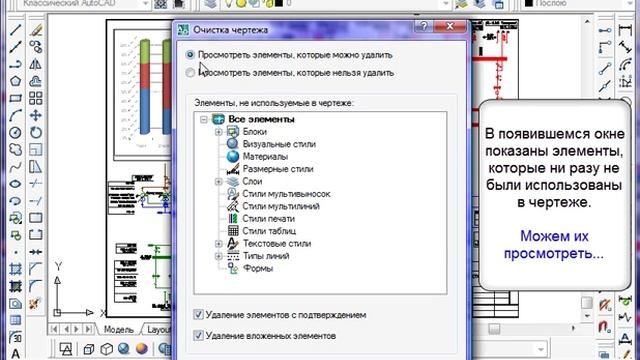Viewport: 640px width, 360px height.
Task: Select the Chamfer tool
Action: 36,269
